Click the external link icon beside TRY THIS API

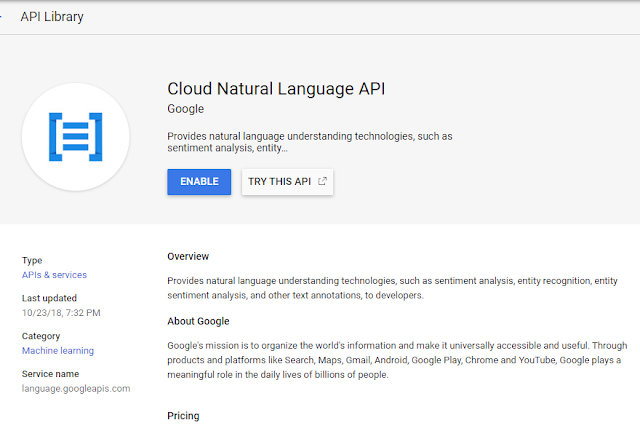(x=322, y=181)
